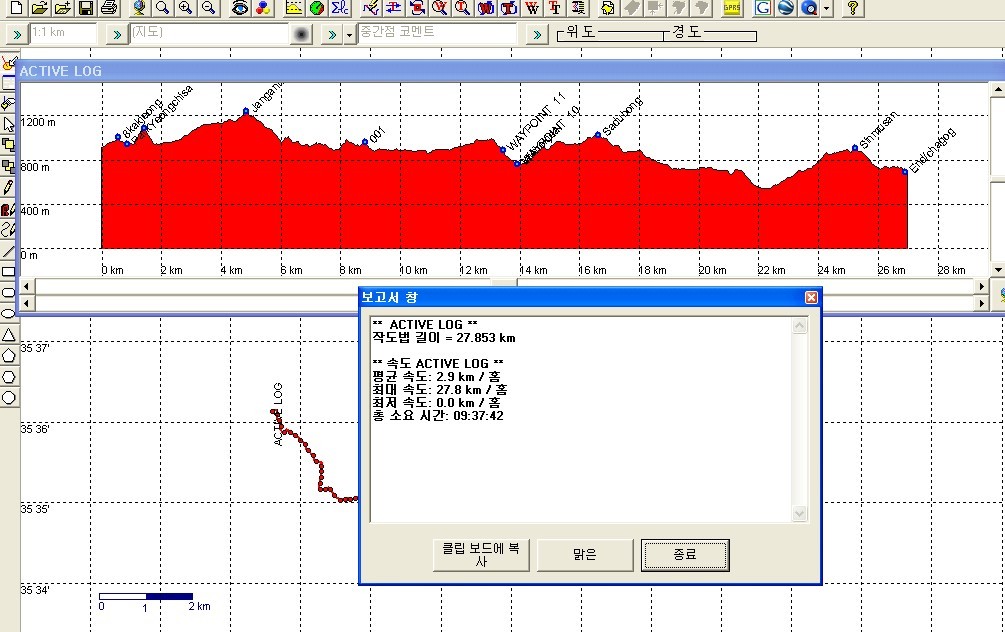Viewport: 1005px width, 632px height.
Task: Click the New file icon
Action: coord(16,8)
